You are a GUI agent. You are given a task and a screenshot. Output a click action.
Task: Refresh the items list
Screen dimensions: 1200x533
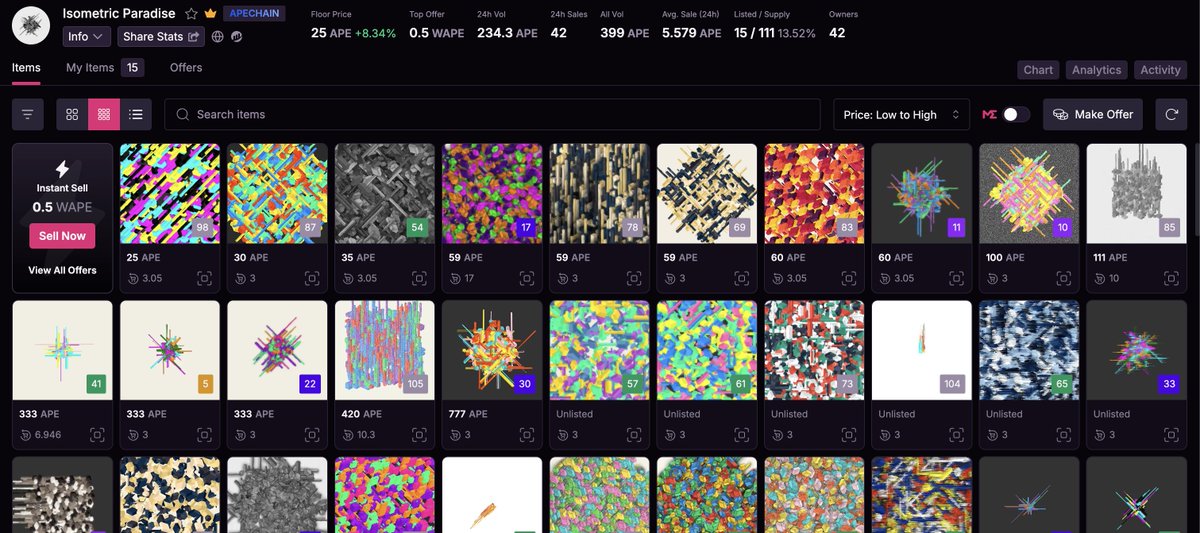(1171, 115)
